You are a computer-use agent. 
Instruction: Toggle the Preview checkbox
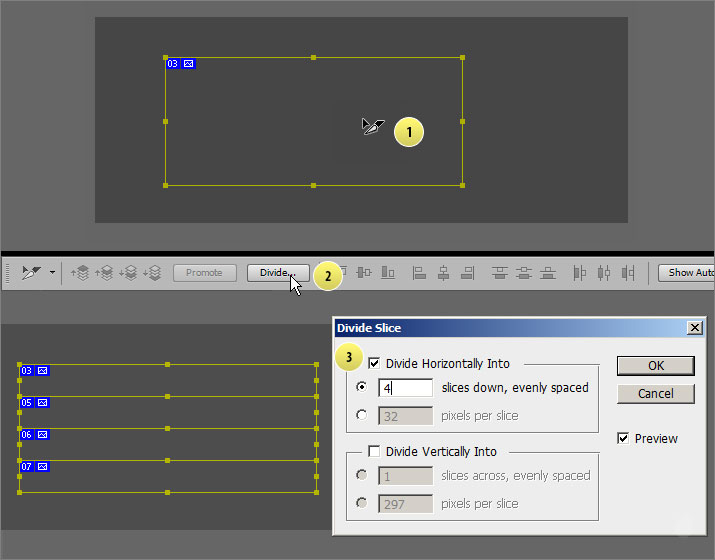pyautogui.click(x=623, y=438)
